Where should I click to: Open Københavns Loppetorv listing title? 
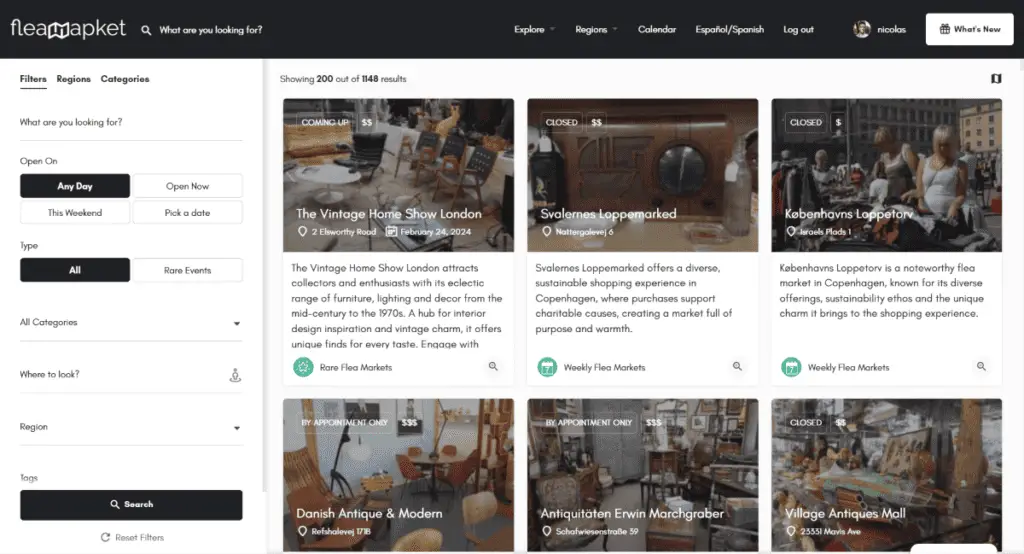(848, 214)
